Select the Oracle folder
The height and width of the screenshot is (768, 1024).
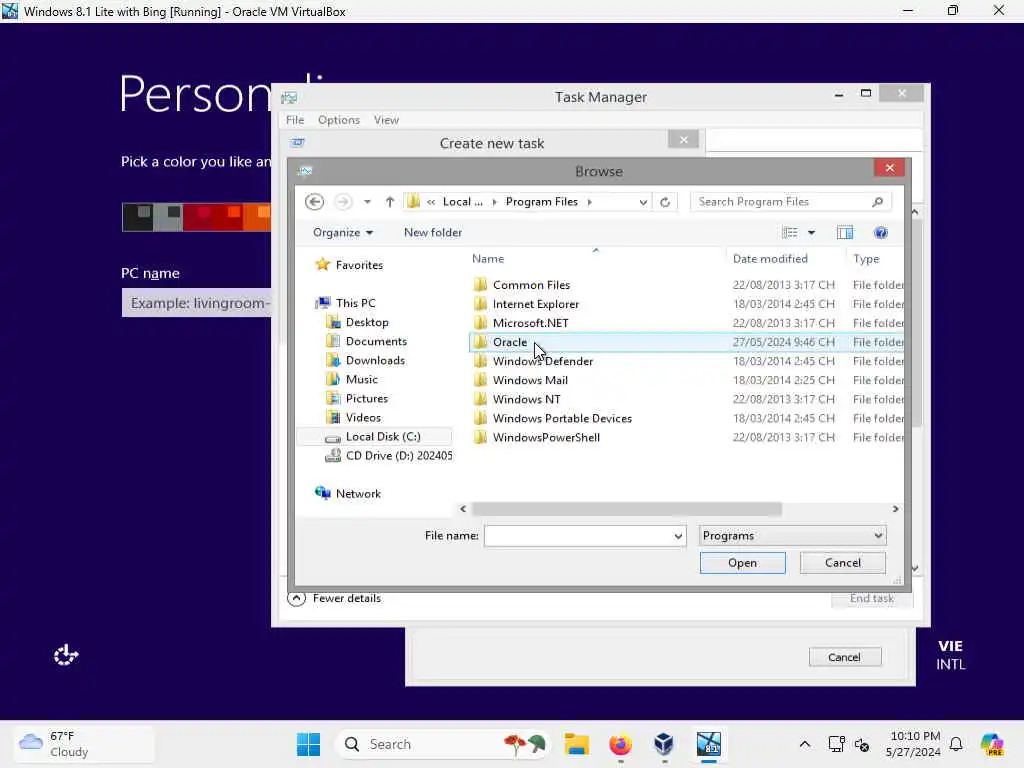point(509,342)
